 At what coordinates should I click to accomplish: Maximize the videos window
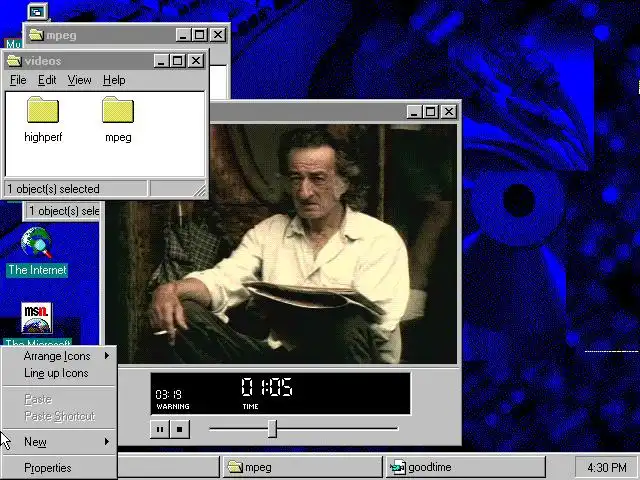178,61
